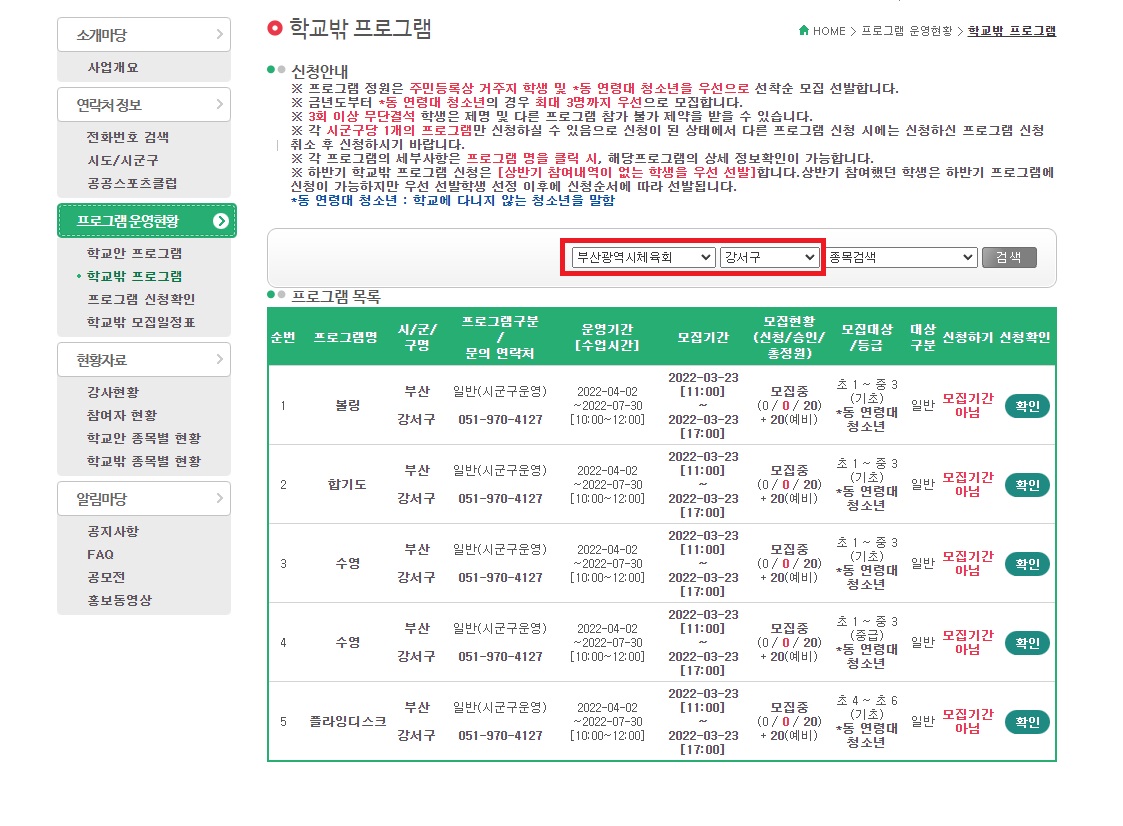Viewport: 1123px width, 826px height.
Task: Click the HOME house icon in breadcrumb
Action: coord(804,30)
